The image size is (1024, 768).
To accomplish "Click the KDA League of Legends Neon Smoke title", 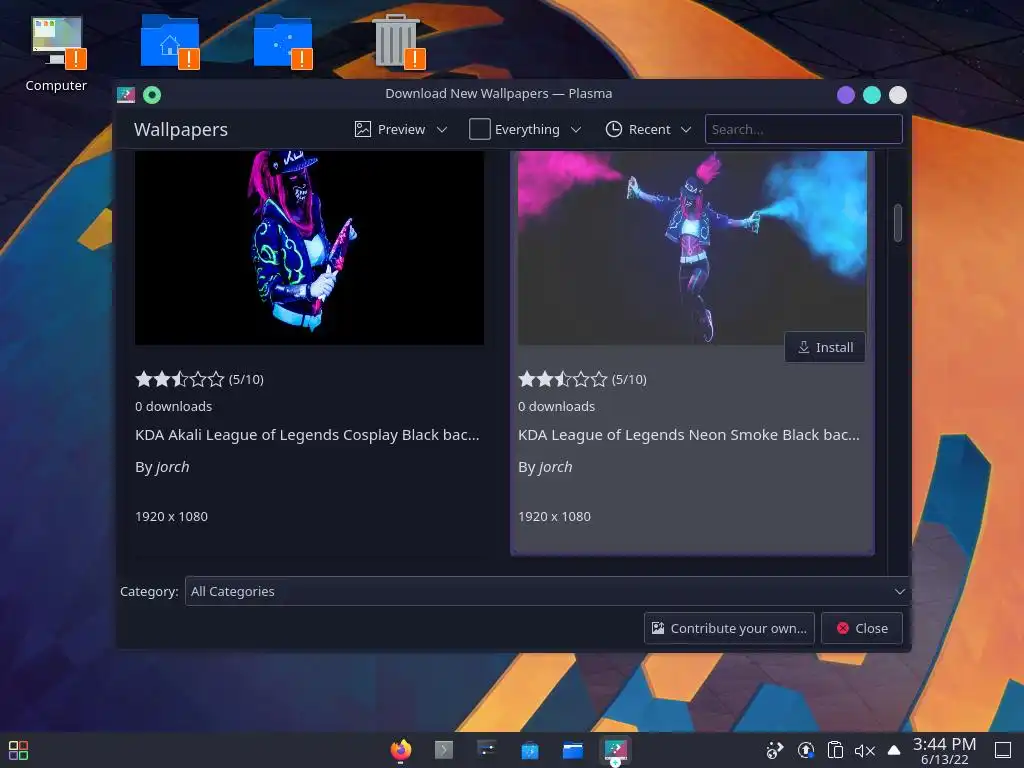I will [x=688, y=435].
